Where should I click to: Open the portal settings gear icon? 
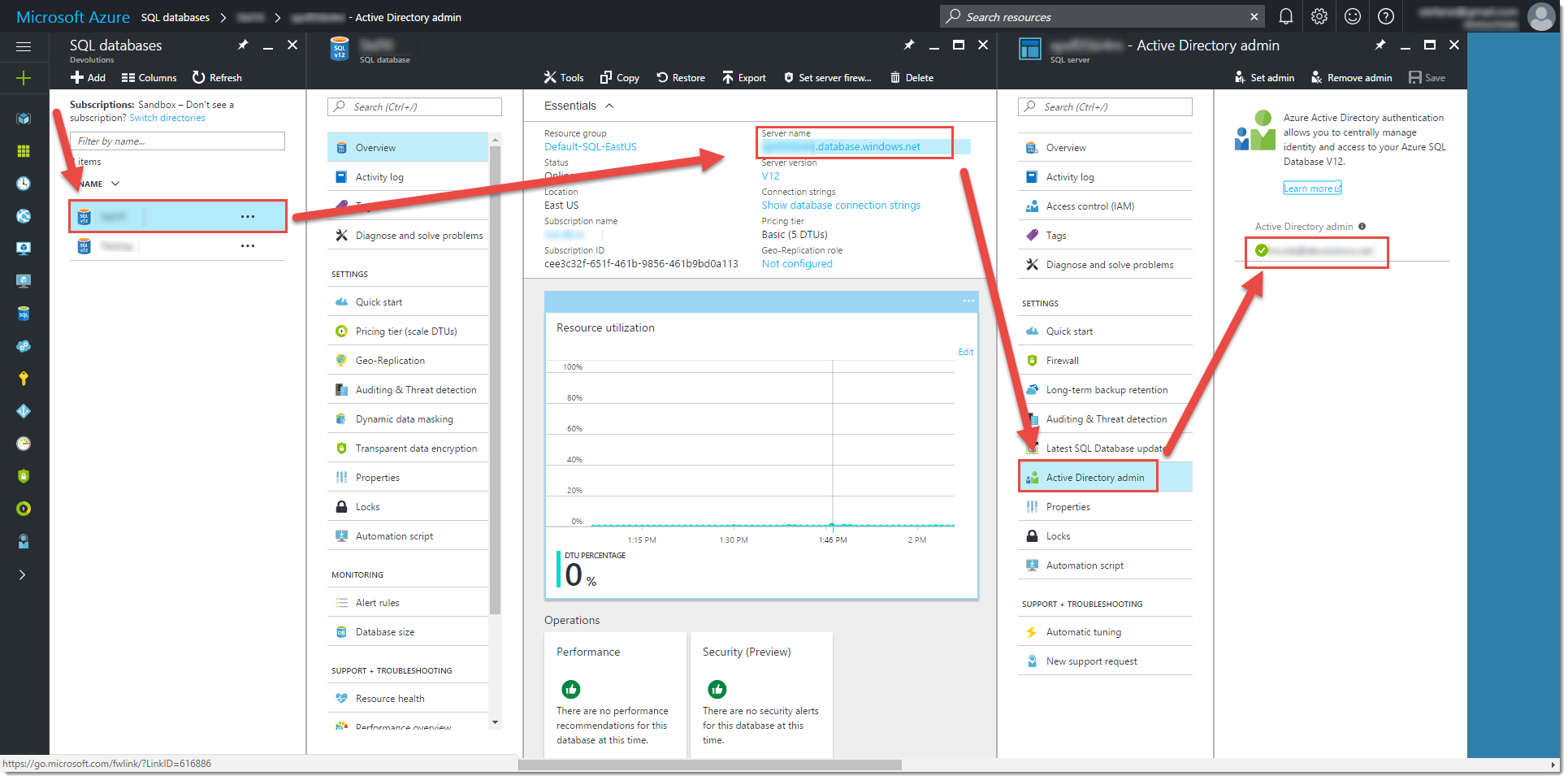[1319, 16]
